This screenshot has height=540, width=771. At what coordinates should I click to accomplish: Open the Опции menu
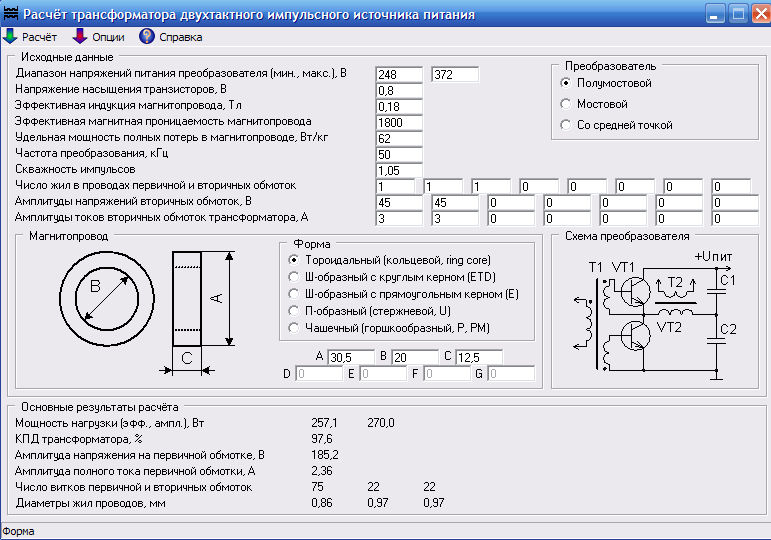pyautogui.click(x=108, y=37)
